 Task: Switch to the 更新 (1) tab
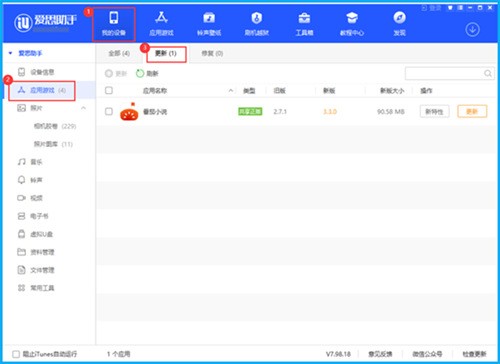pos(166,54)
